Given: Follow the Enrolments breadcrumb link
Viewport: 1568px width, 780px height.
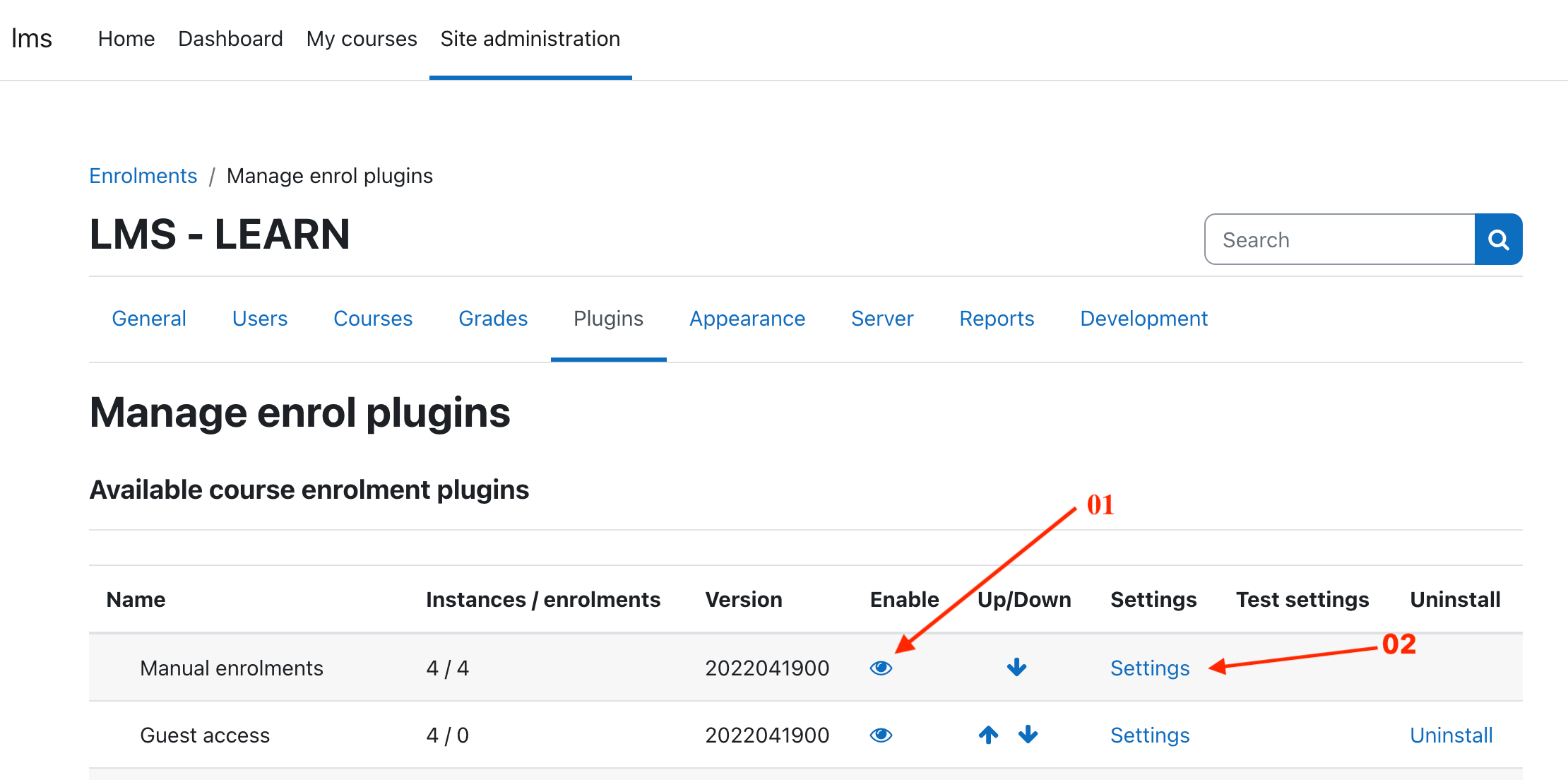Looking at the screenshot, I should click(x=143, y=176).
